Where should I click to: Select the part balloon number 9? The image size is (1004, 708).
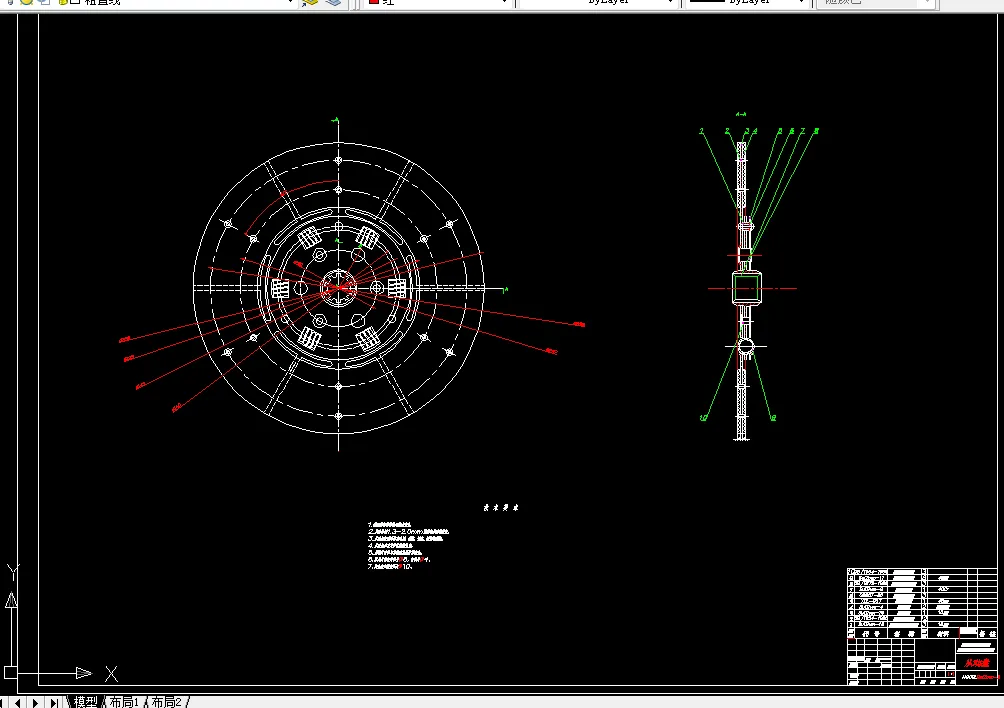pyautogui.click(x=773, y=418)
